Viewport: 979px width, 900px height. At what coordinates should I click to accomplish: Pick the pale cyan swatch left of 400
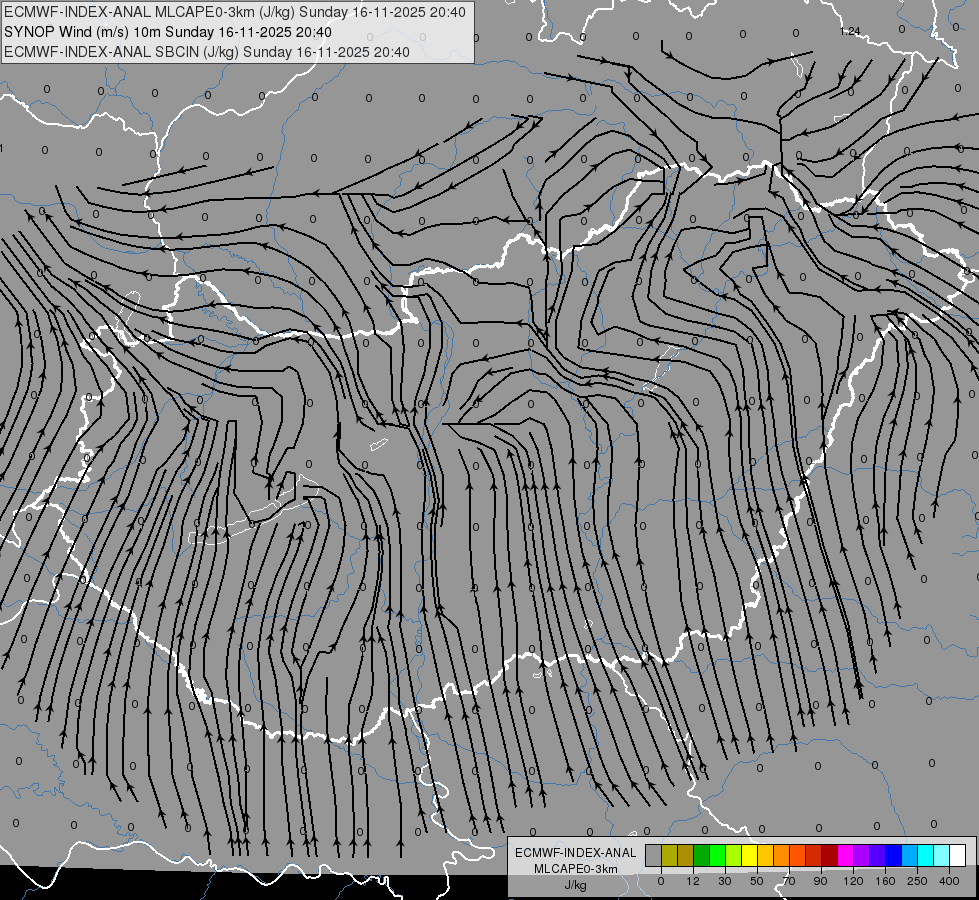click(x=942, y=856)
